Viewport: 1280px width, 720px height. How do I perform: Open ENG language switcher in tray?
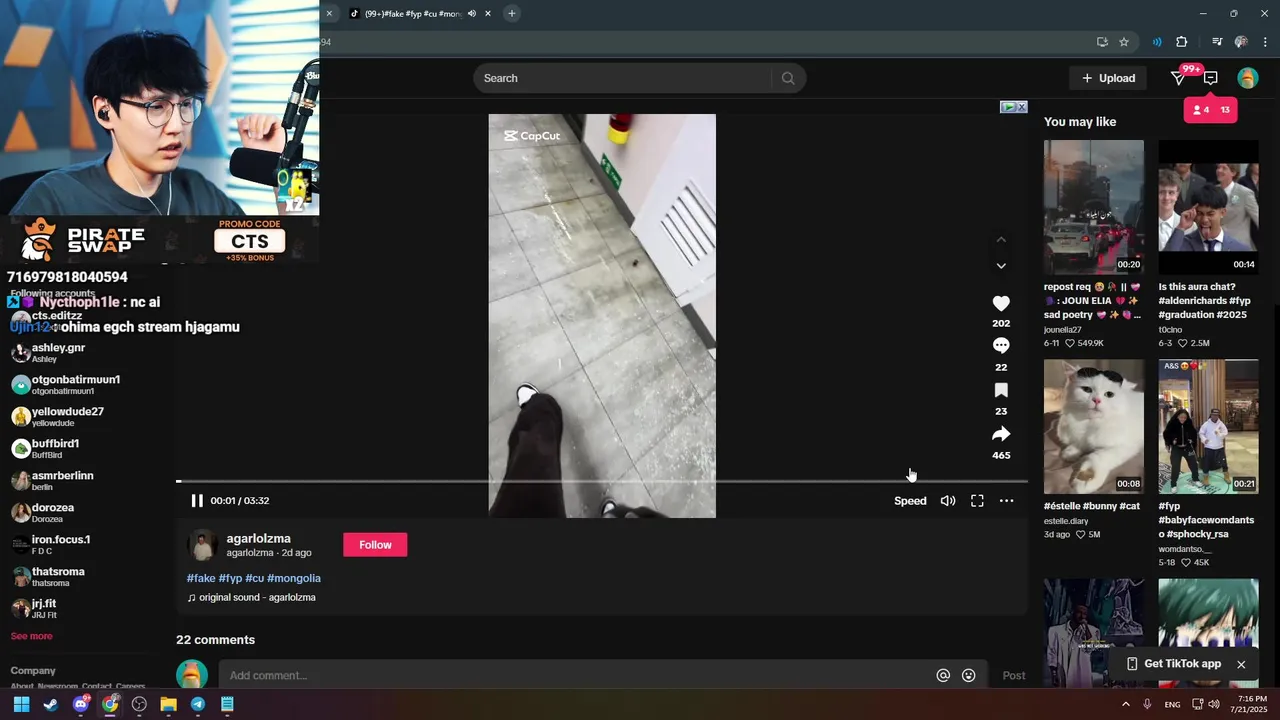pos(1172,704)
